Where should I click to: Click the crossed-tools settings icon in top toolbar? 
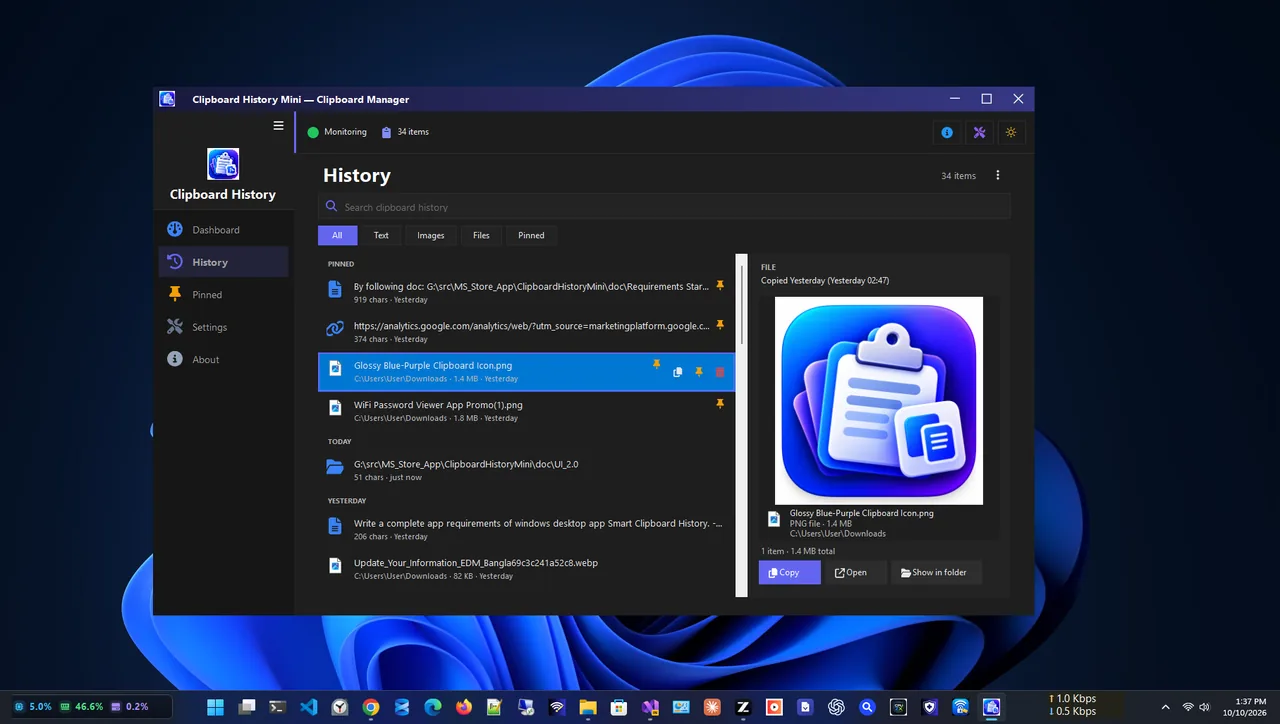tap(979, 132)
